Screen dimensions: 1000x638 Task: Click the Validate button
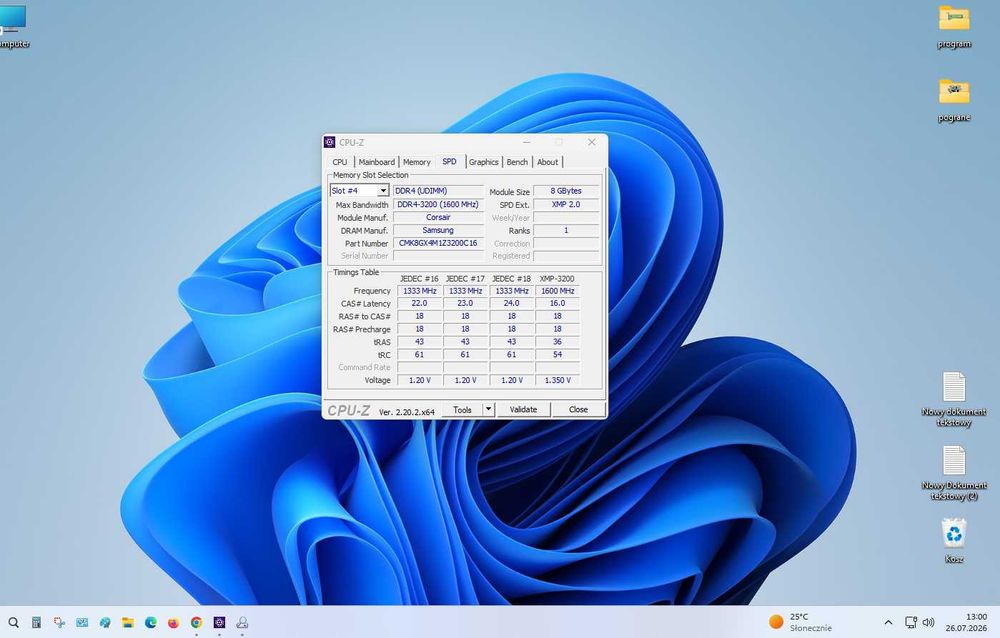click(x=523, y=410)
